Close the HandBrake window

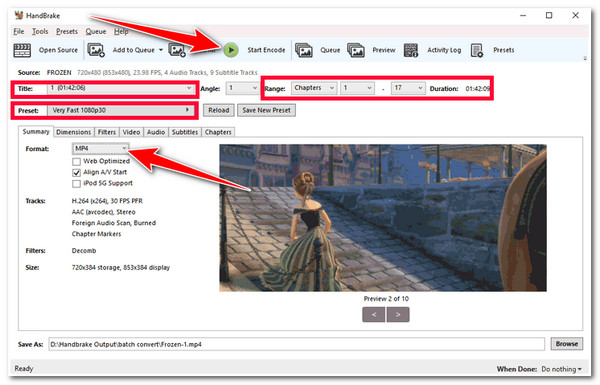[x=575, y=15]
